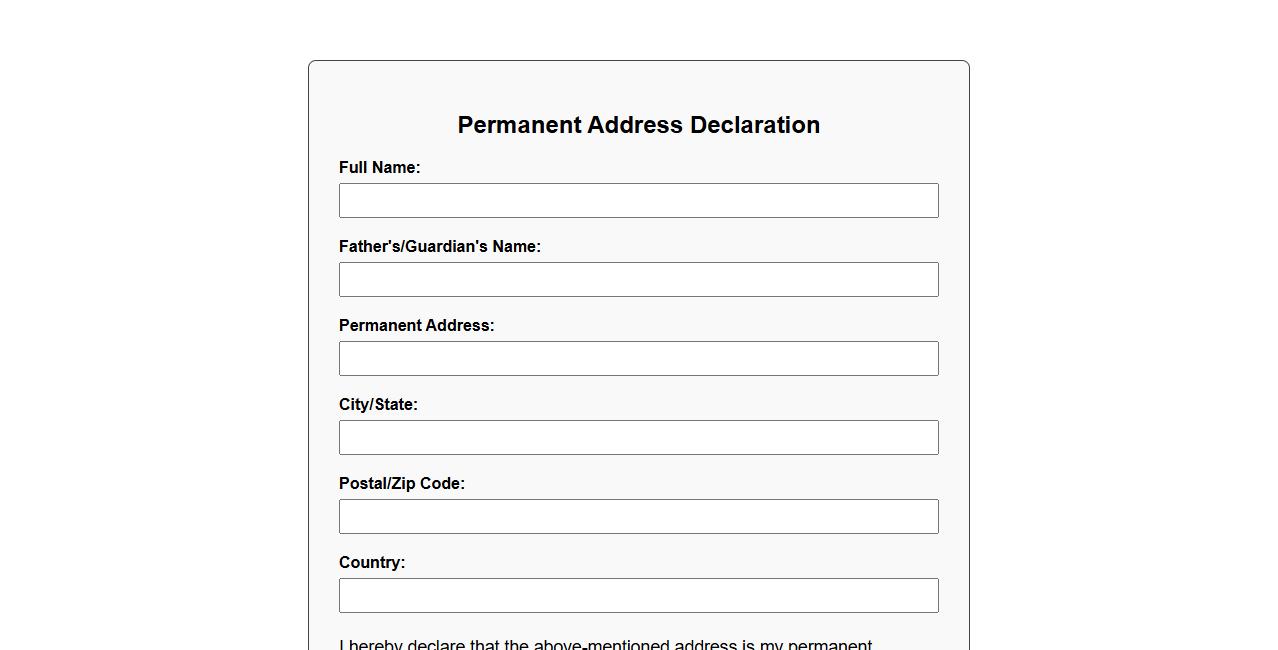Click the "Postal/Zip Code:" label
The height and width of the screenshot is (650, 1278).
tap(401, 484)
